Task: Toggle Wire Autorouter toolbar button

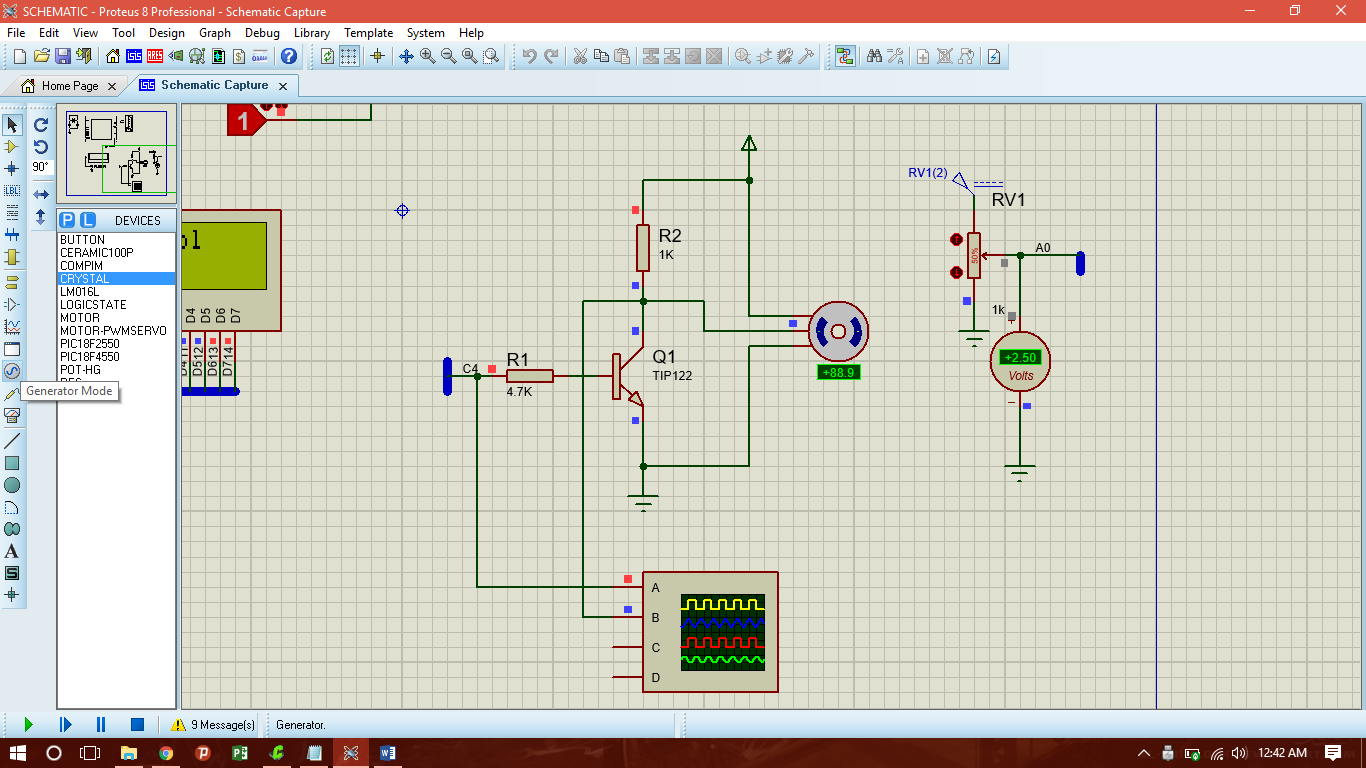Action: tap(845, 56)
